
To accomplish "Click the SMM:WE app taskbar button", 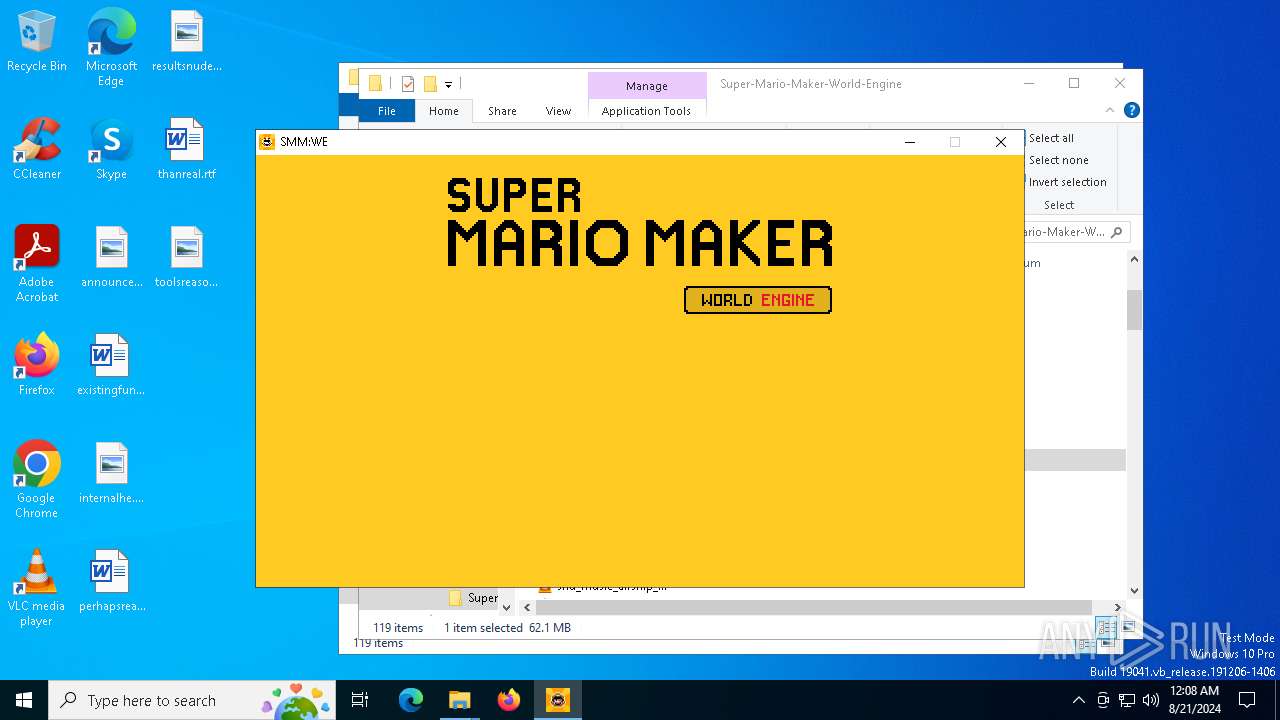I will tap(558, 700).
